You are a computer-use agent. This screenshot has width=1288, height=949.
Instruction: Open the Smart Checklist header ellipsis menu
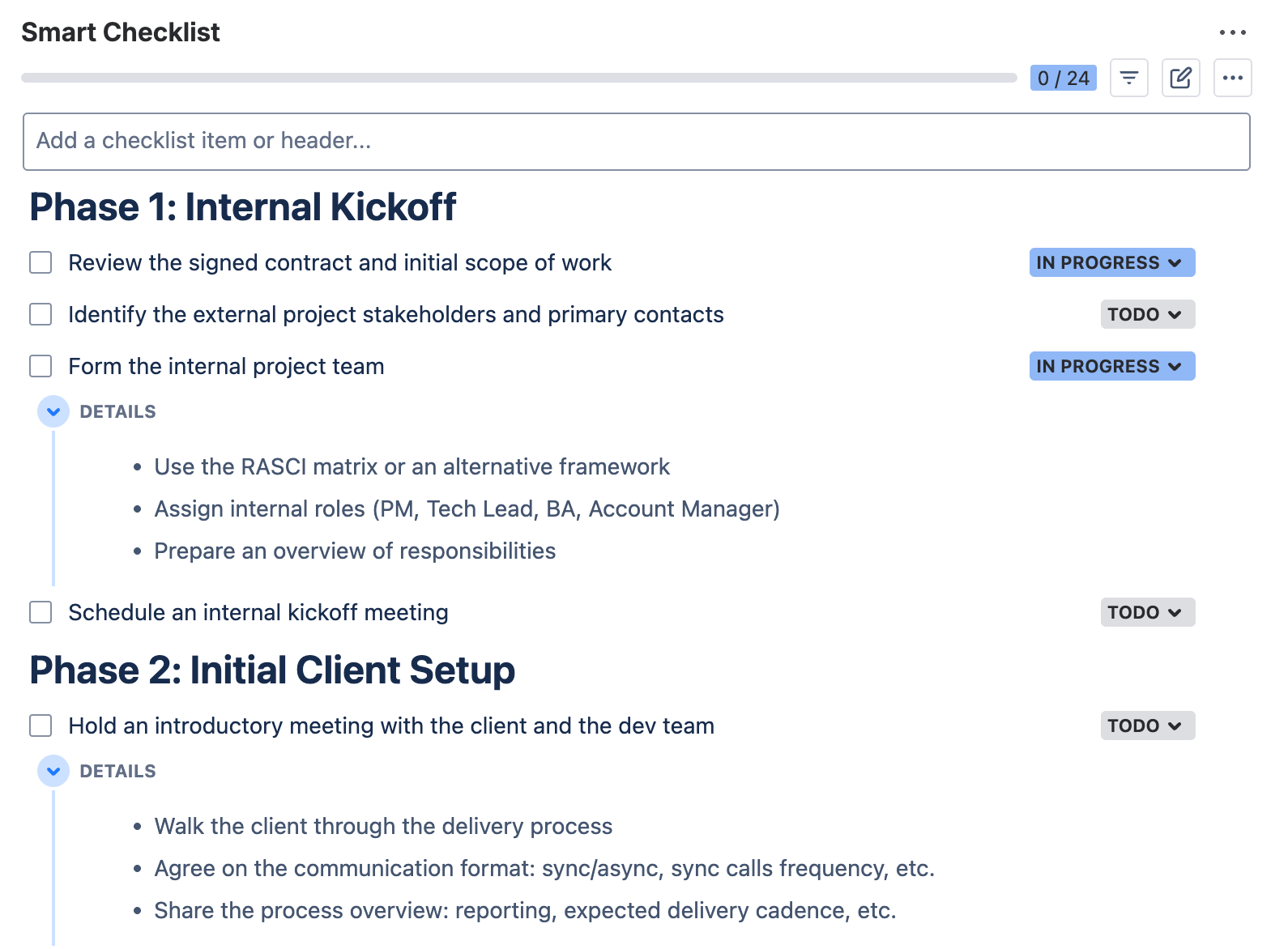pos(1233,32)
